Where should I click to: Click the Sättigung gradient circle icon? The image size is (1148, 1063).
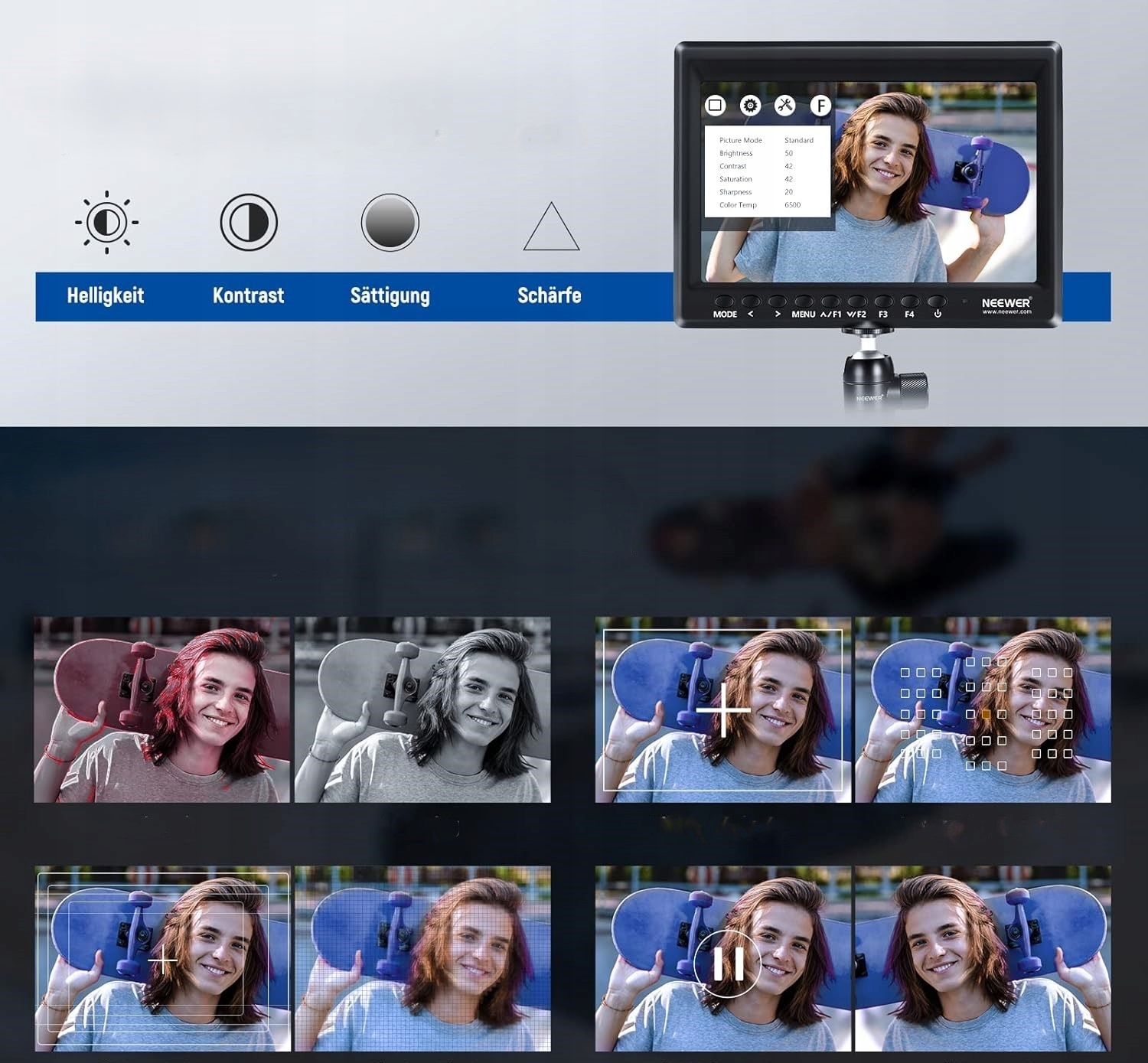(390, 223)
